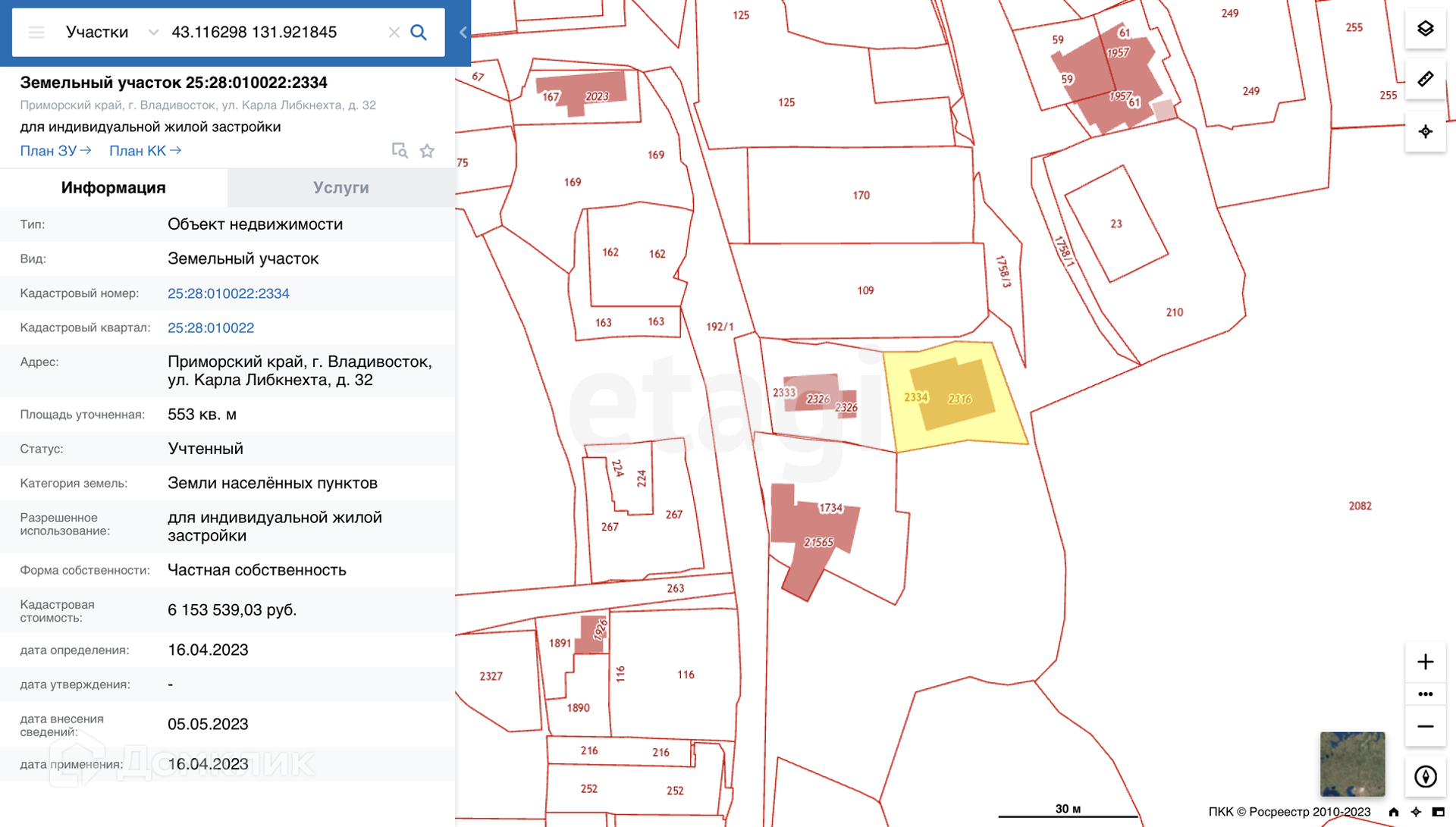This screenshot has width=1456, height=827.
Task: Zoom out with the minus button
Action: click(1425, 726)
